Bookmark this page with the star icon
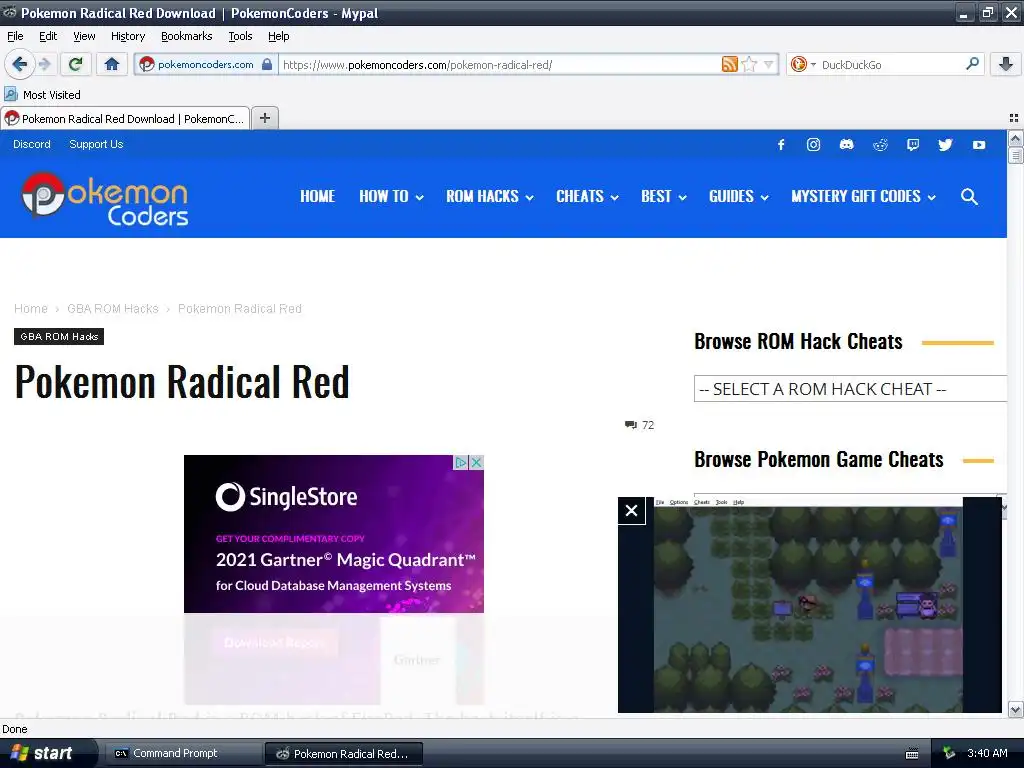1024x768 pixels. coord(749,64)
